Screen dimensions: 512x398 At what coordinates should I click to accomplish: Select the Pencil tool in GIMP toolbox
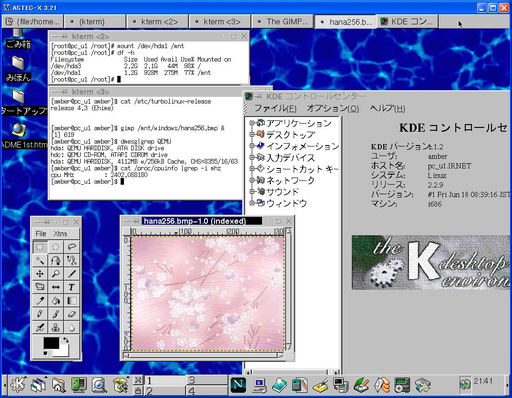40,314
